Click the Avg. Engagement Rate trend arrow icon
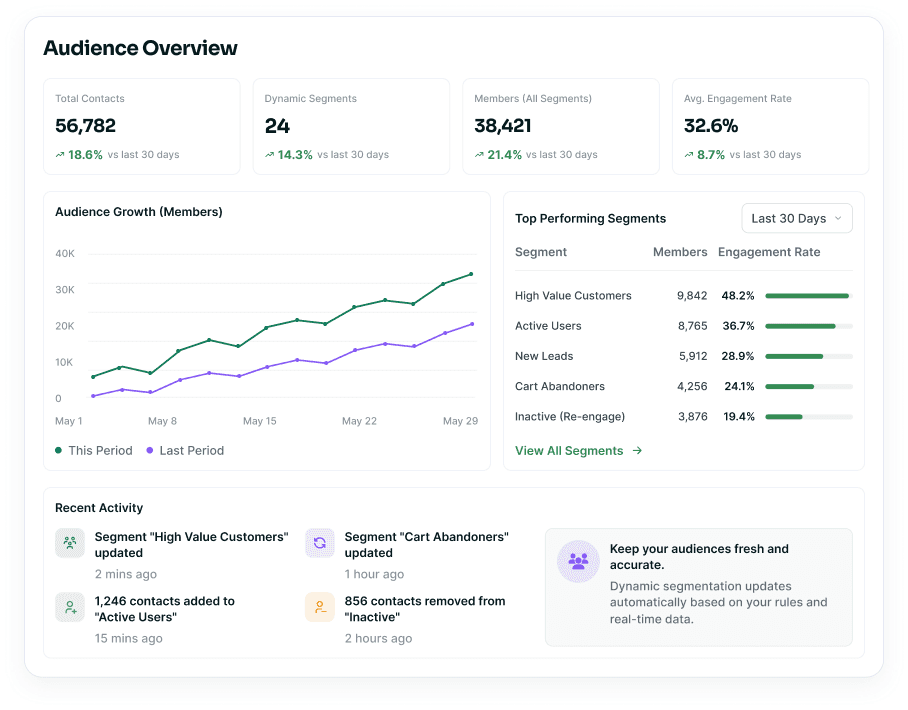908x710 pixels. pos(689,155)
